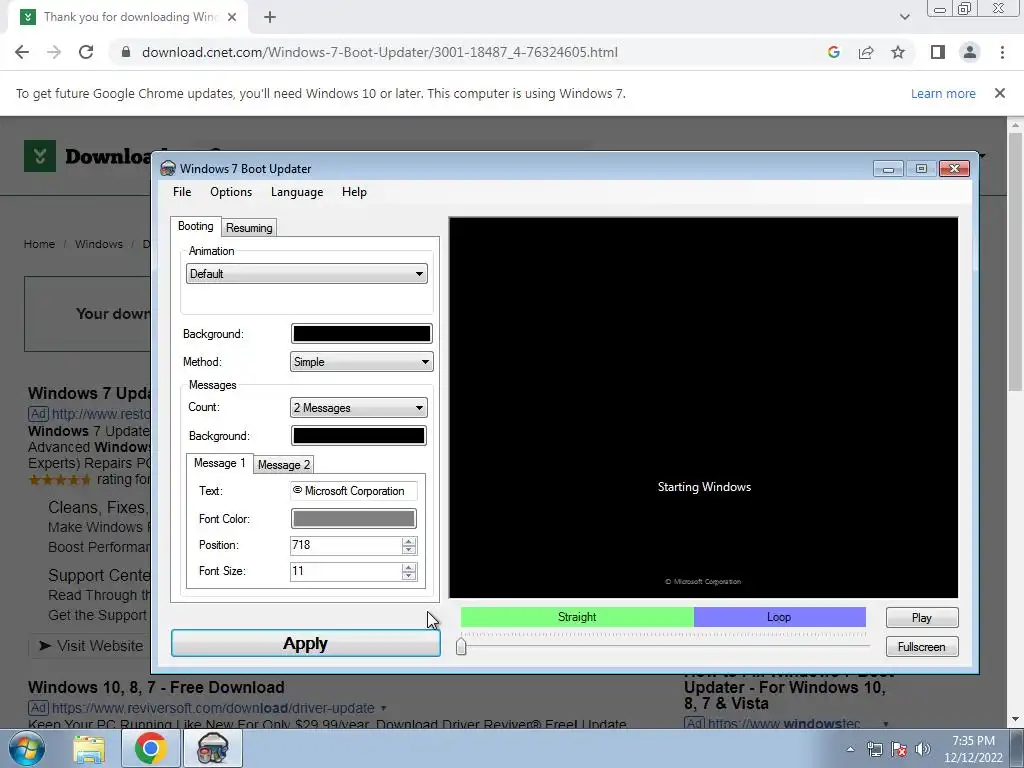Click the volume speaker tray icon
This screenshot has height=768, width=1024.
923,749
